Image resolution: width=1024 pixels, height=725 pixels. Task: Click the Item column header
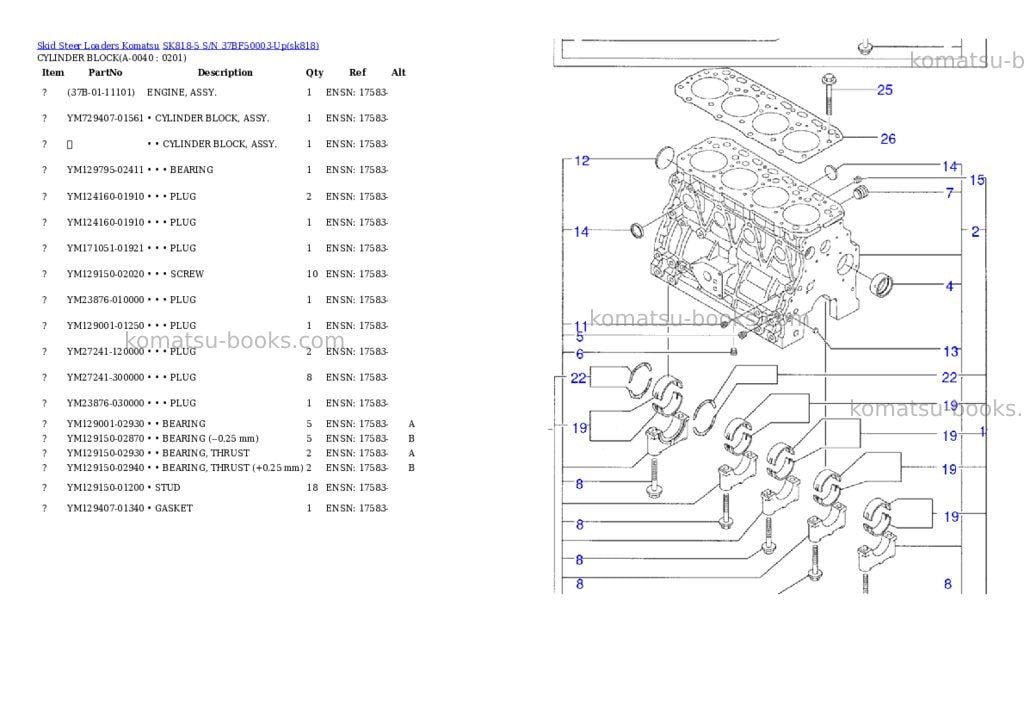[53, 72]
